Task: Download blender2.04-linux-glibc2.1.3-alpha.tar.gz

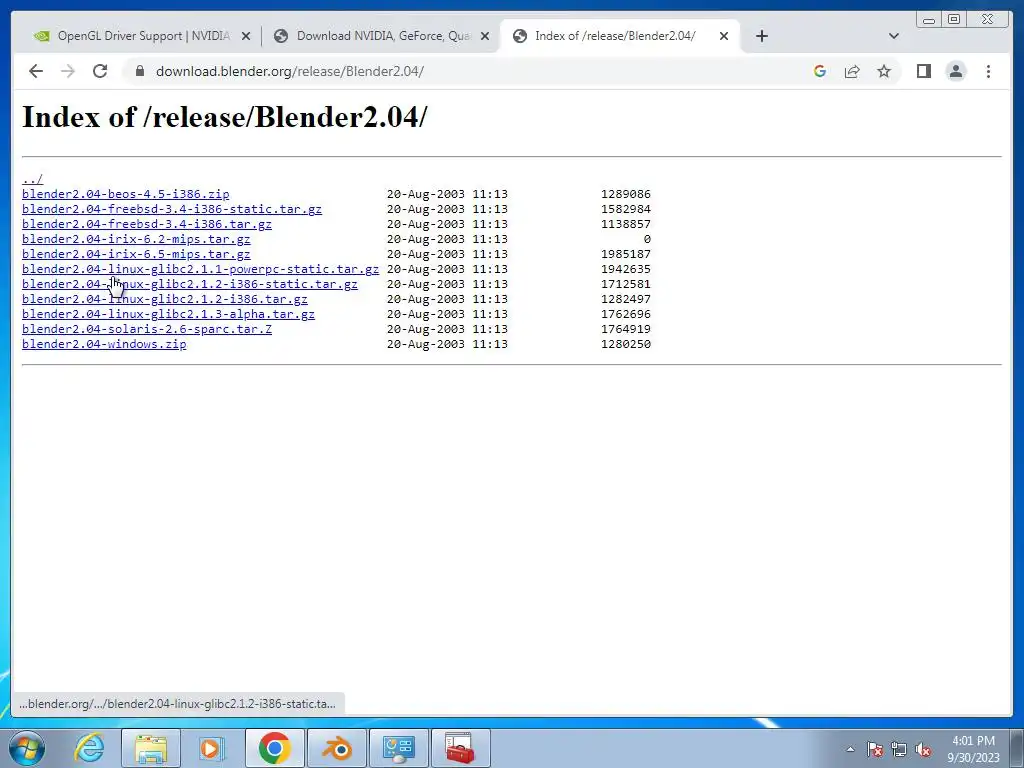Action: click(x=168, y=314)
